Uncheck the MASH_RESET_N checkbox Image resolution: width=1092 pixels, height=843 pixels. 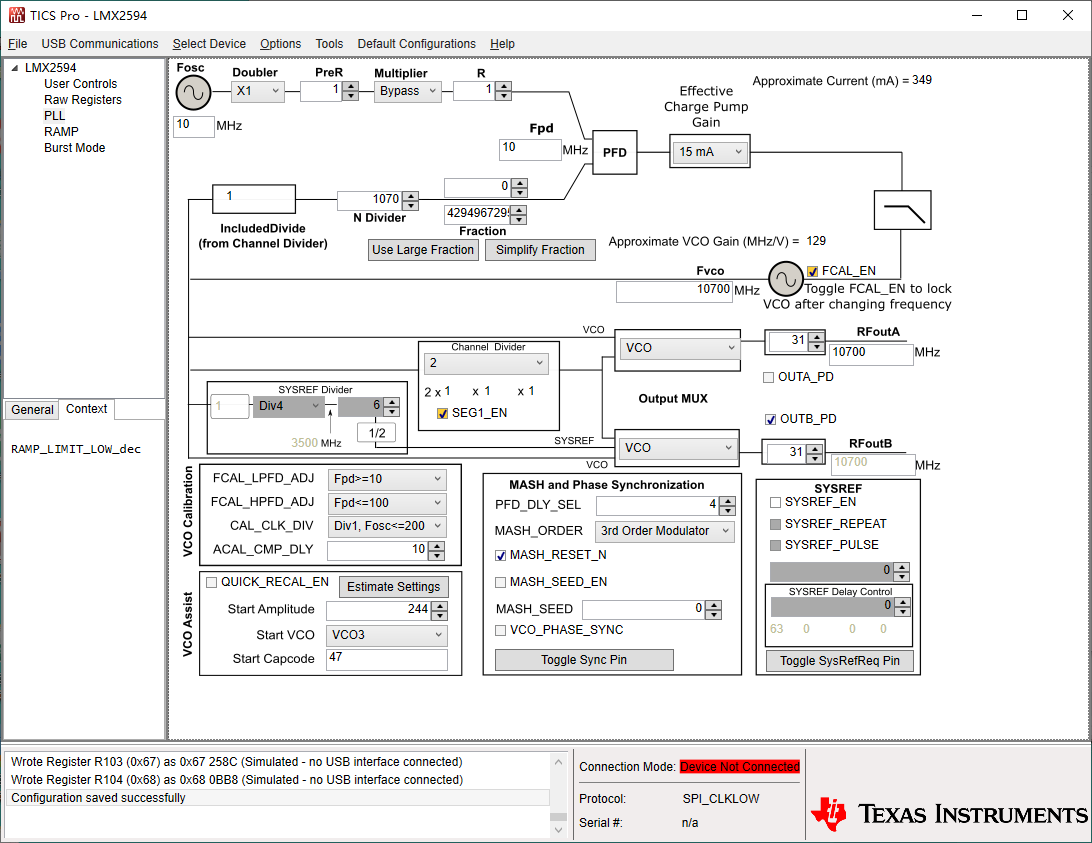[500, 555]
